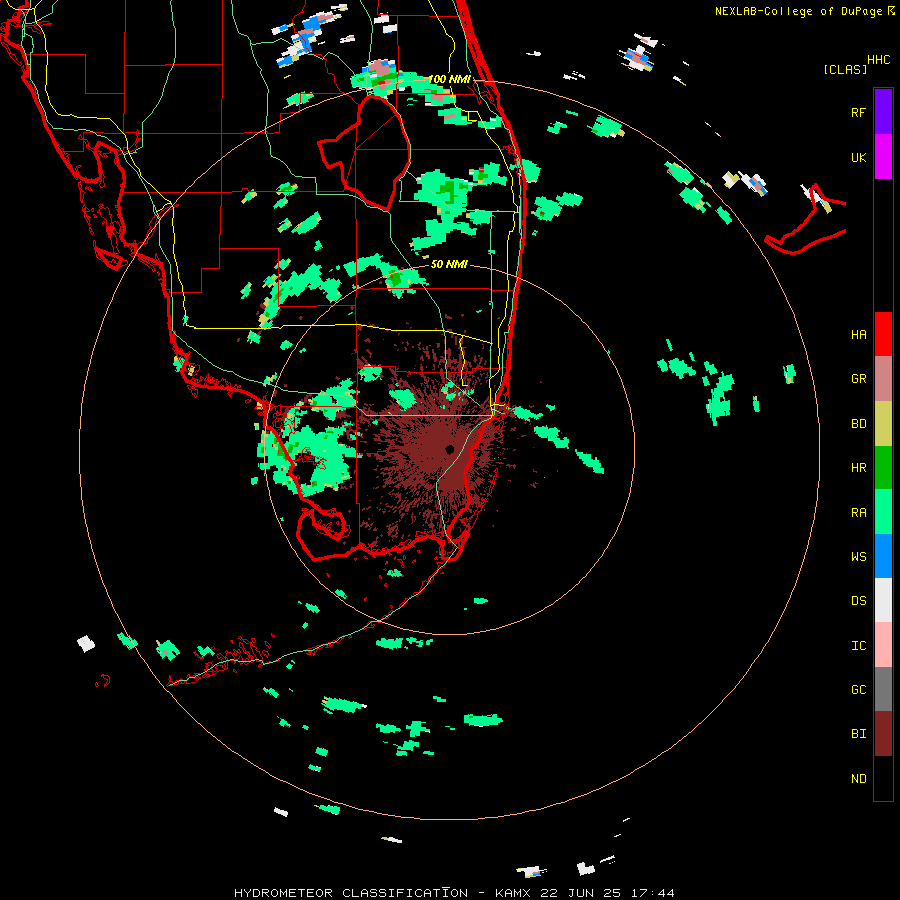Click the black radar site dot at center
The height and width of the screenshot is (900, 900).
pyautogui.click(x=449, y=449)
